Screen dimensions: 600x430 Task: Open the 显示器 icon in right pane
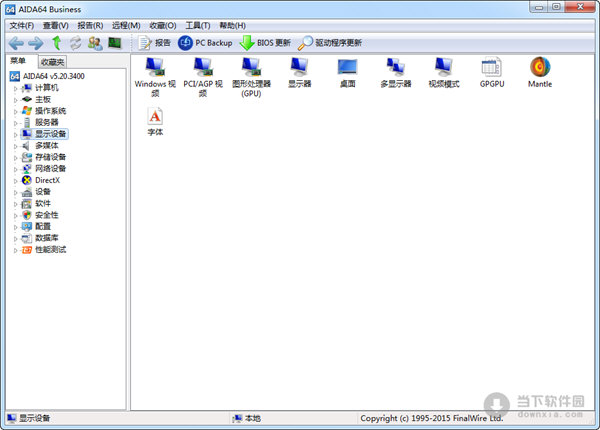tap(299, 72)
